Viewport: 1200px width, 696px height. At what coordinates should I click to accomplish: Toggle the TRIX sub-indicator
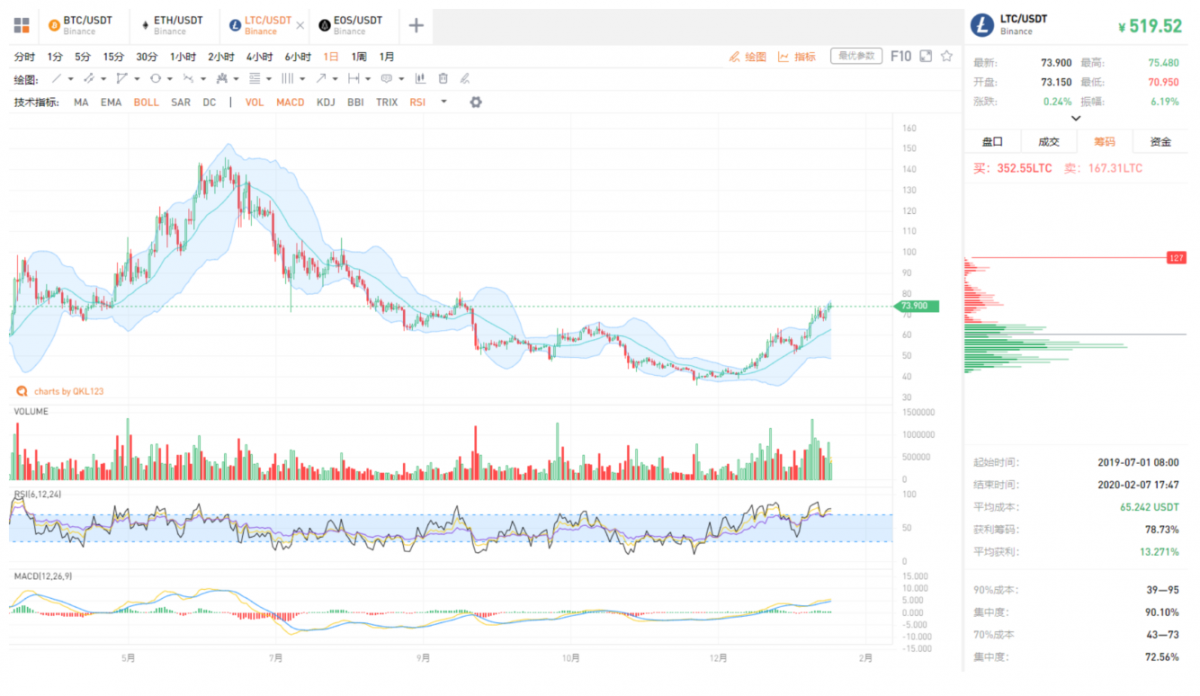tap(386, 102)
